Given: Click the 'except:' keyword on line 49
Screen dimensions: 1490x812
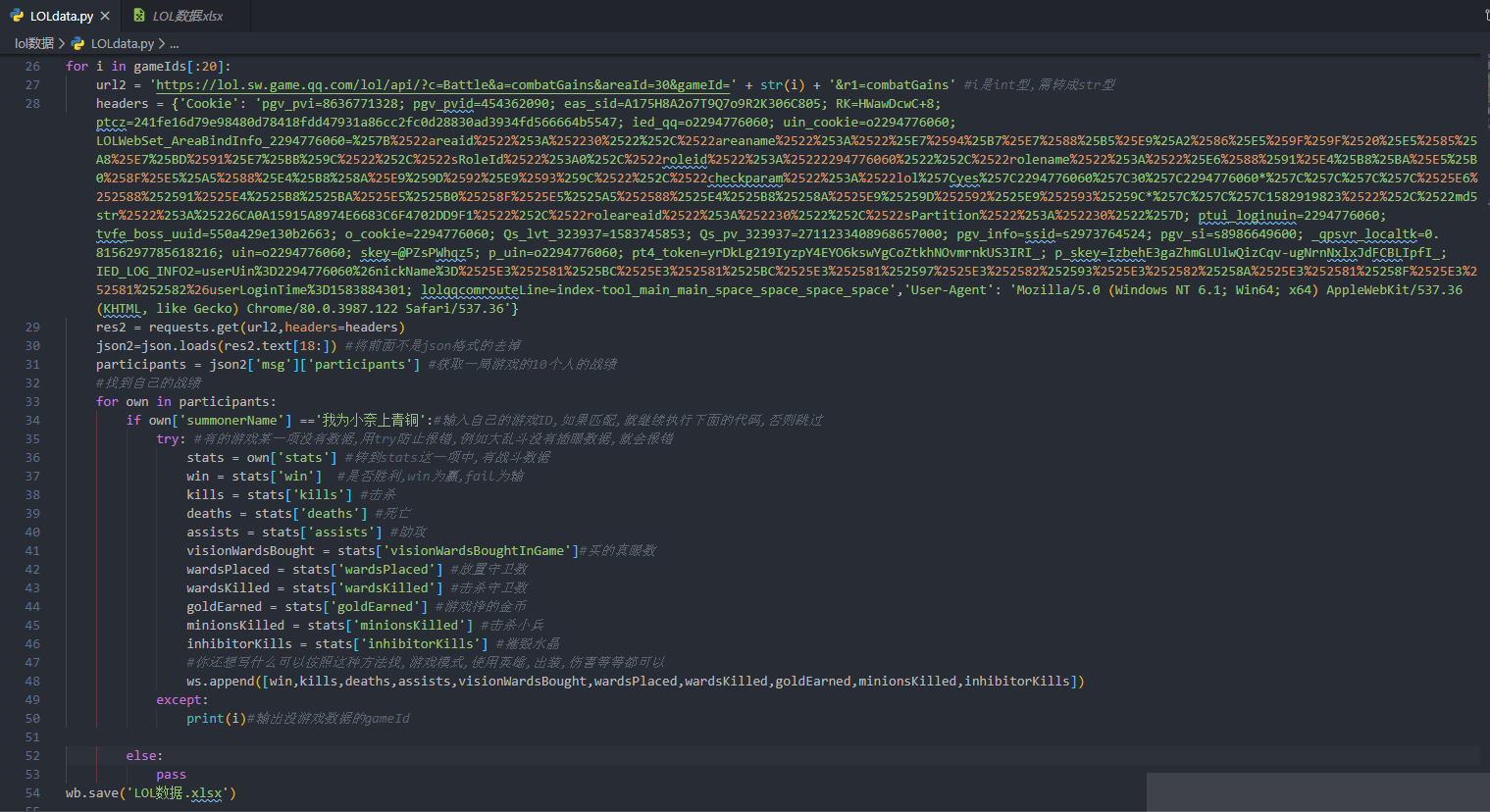Looking at the screenshot, I should click(182, 699).
